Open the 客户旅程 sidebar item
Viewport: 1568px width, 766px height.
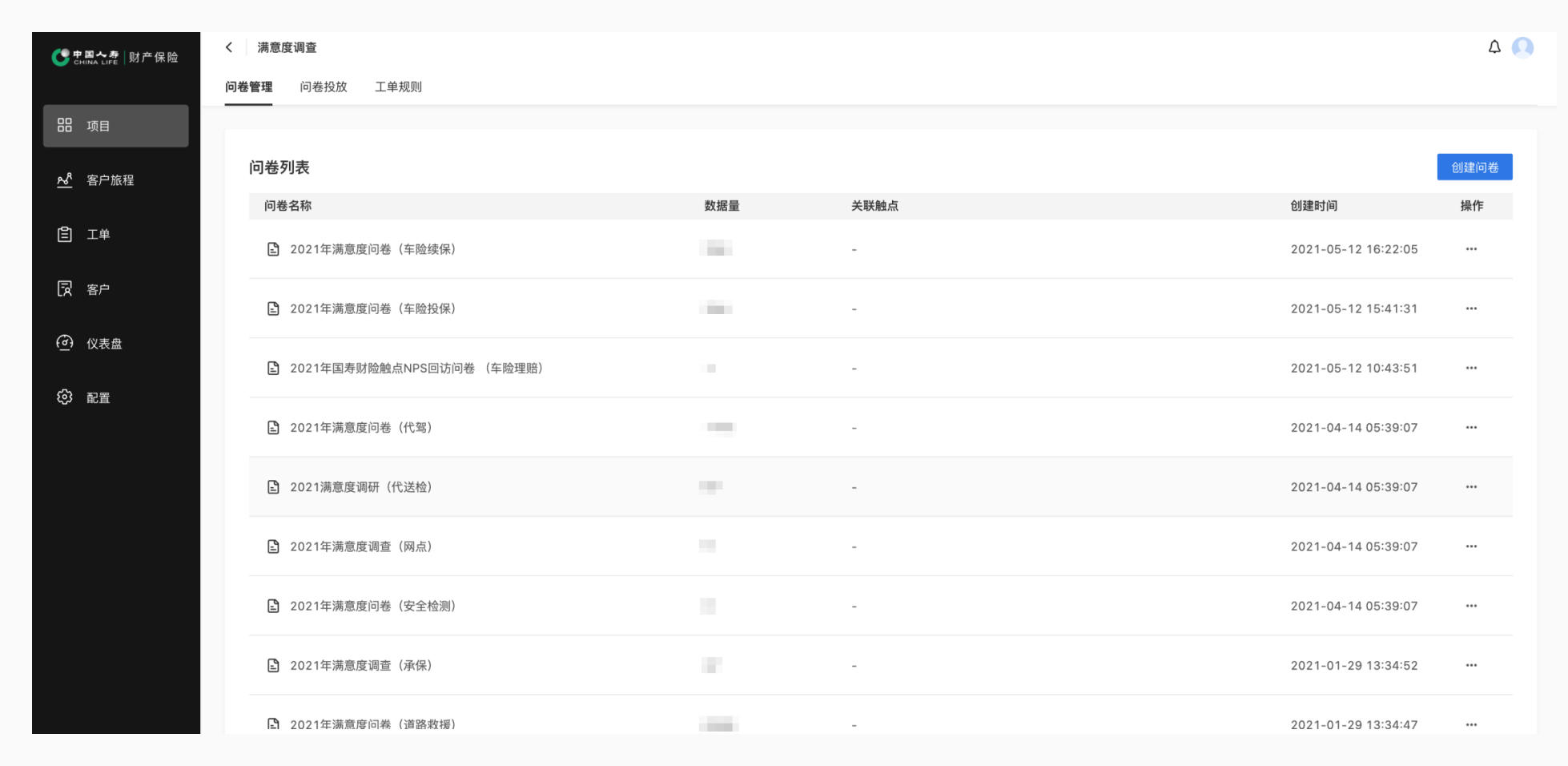pyautogui.click(x=116, y=180)
